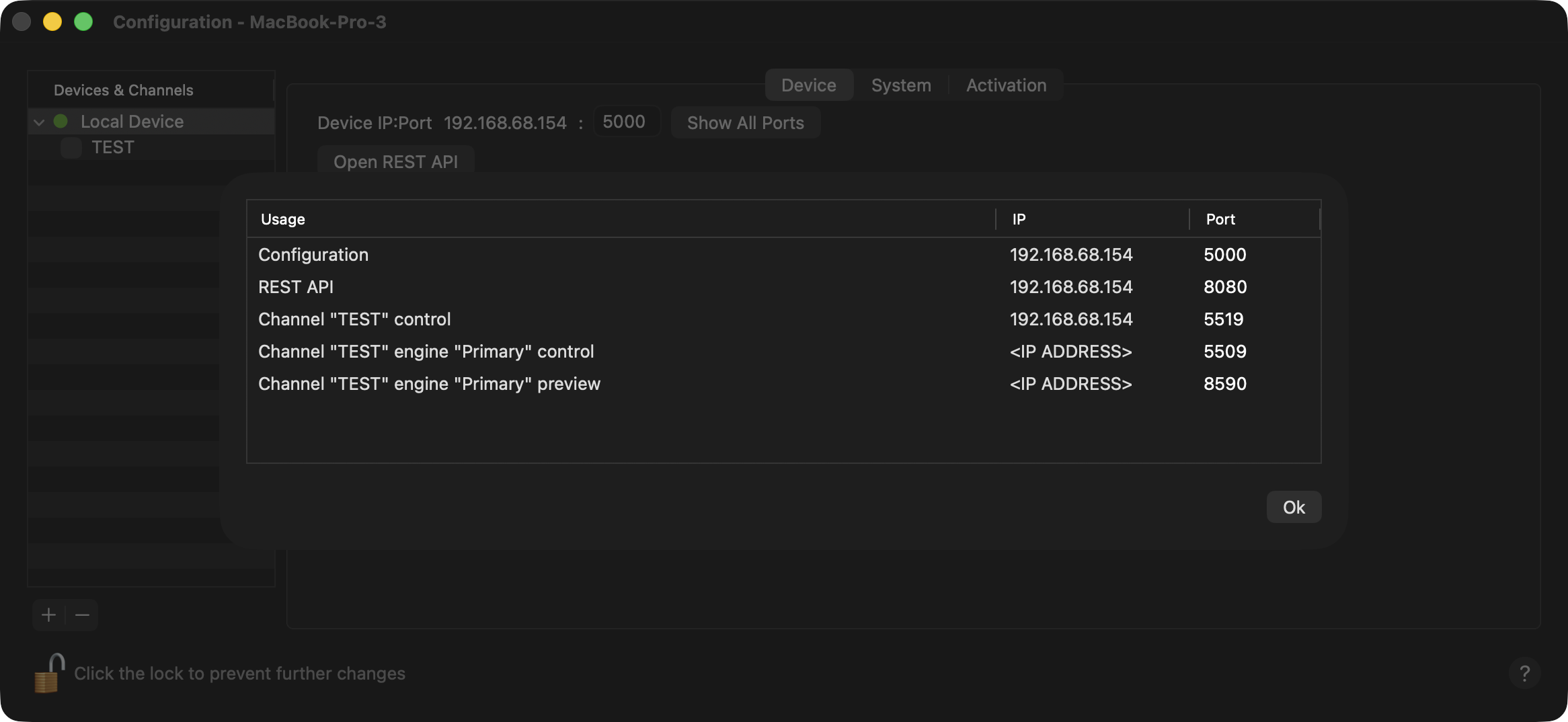
Task: Open the Activation tab
Action: [x=1006, y=85]
